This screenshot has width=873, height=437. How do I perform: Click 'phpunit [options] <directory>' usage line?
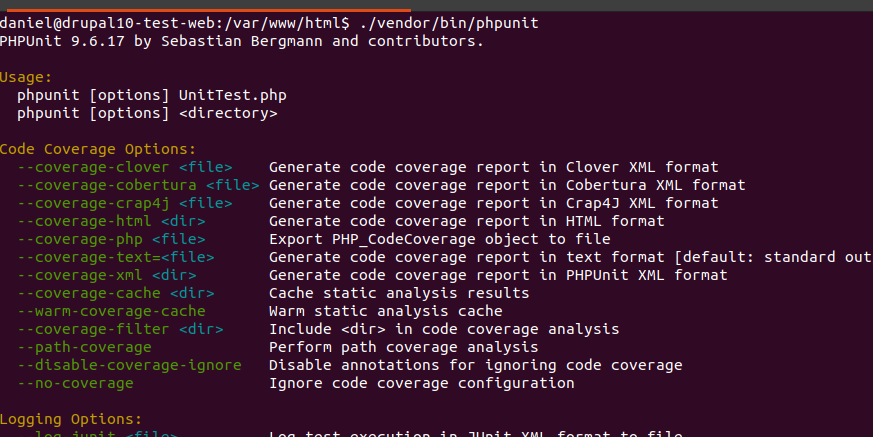pyautogui.click(x=148, y=113)
